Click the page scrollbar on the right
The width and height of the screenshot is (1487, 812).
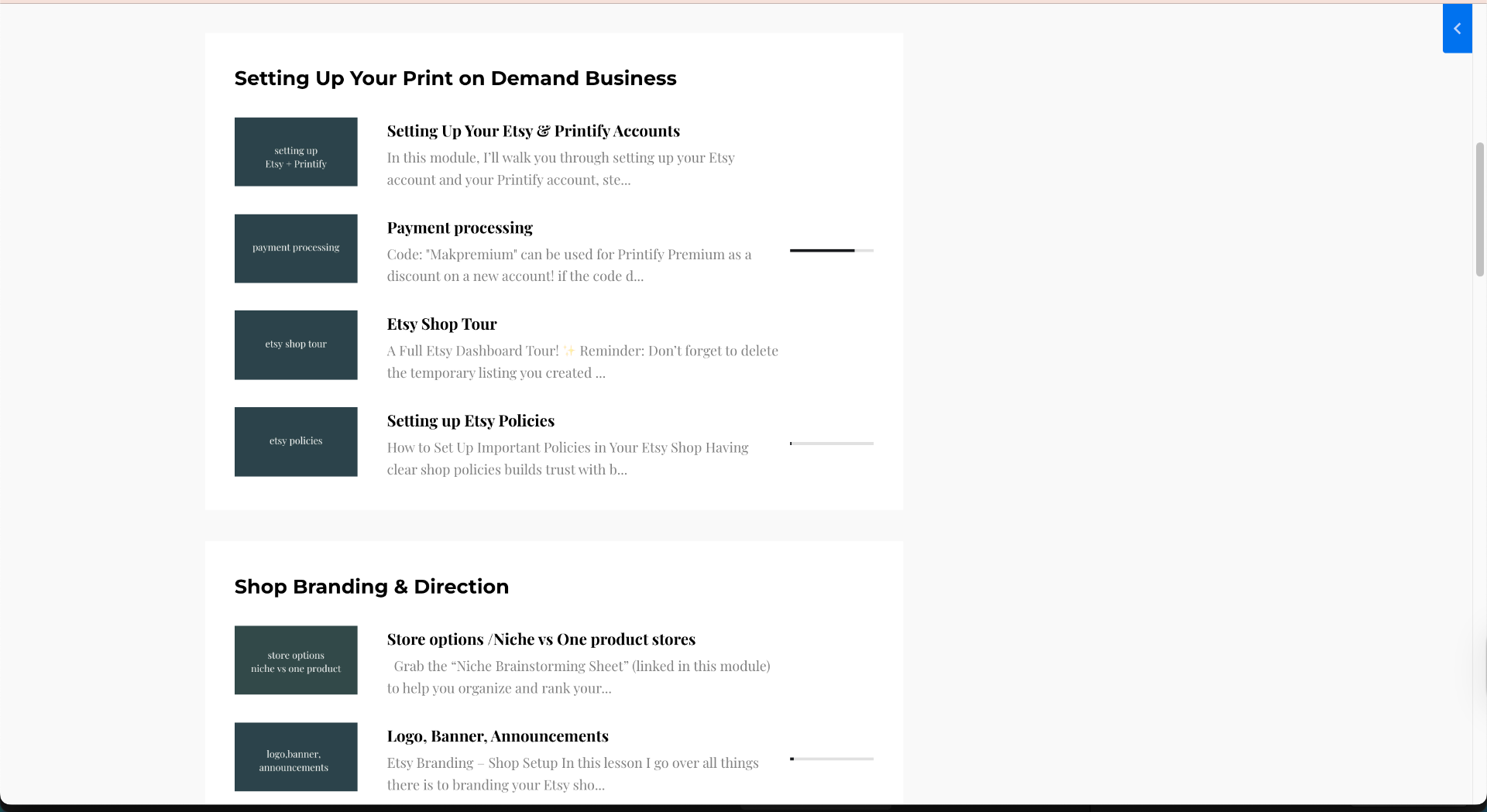(x=1479, y=211)
